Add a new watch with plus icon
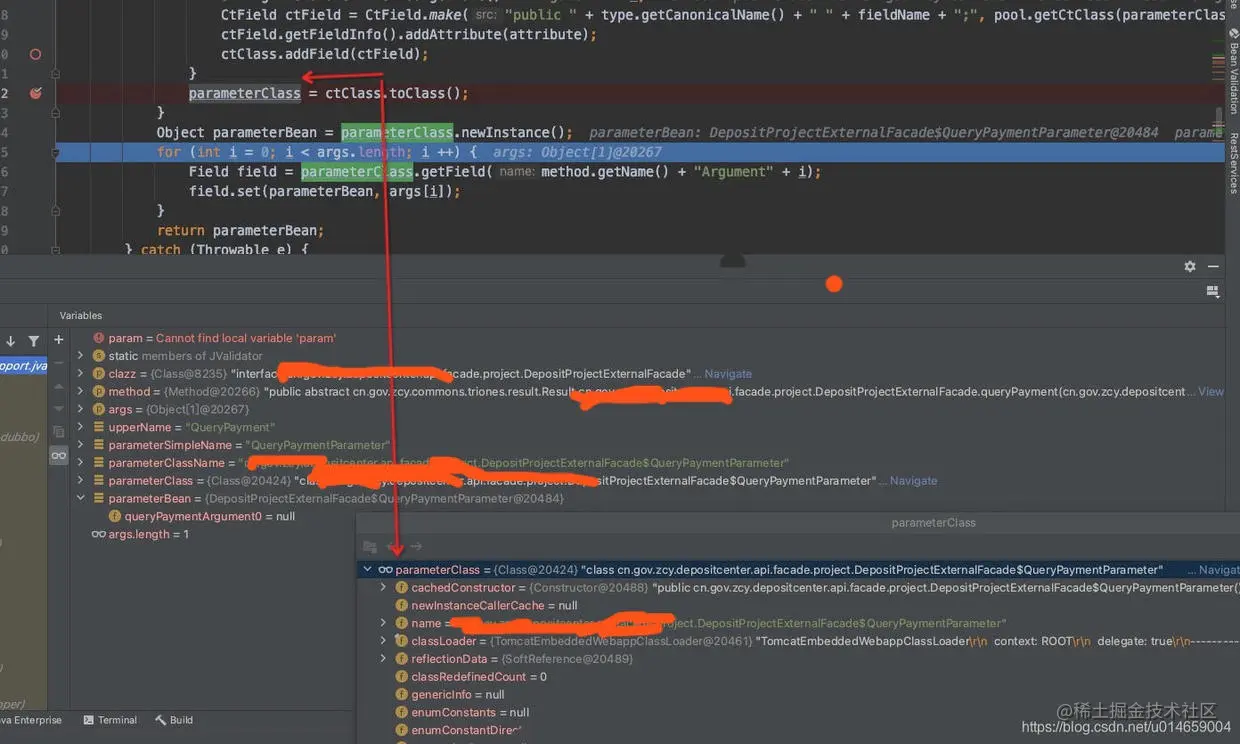The image size is (1240, 744). (59, 340)
